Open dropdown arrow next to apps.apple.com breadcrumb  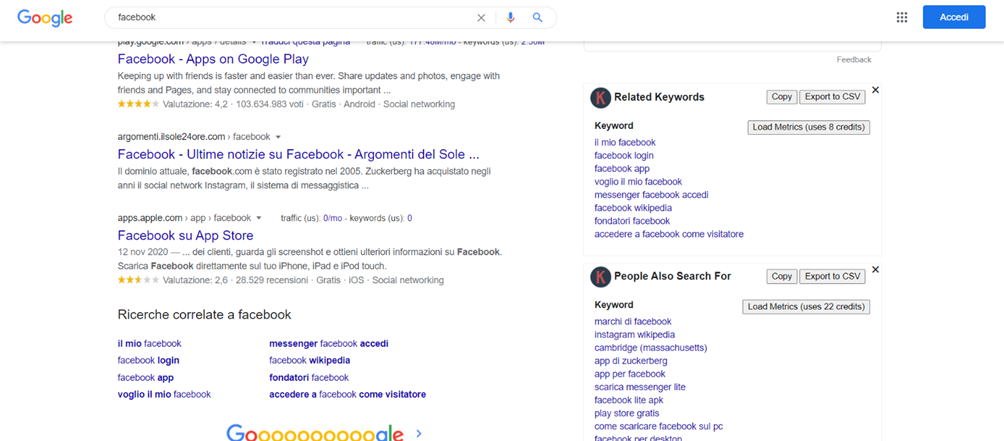(x=259, y=218)
